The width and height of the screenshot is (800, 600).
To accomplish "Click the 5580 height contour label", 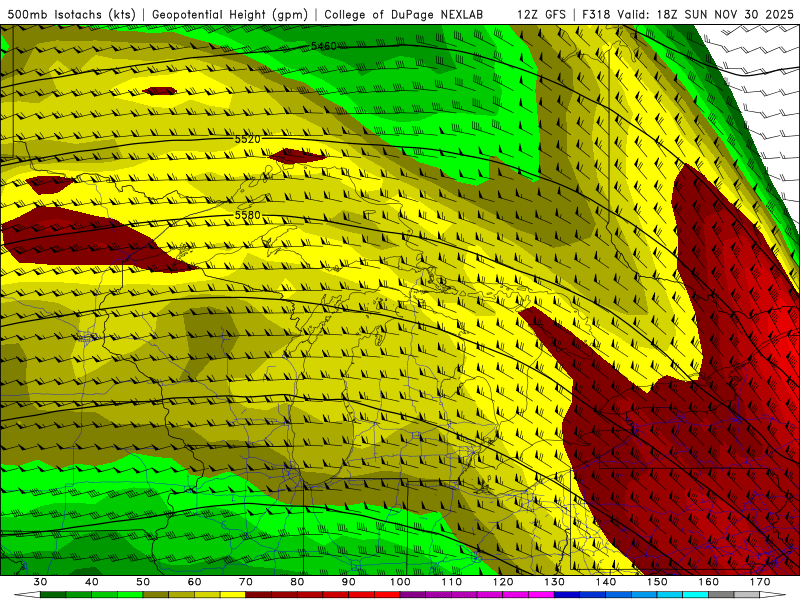I will (x=247, y=215).
